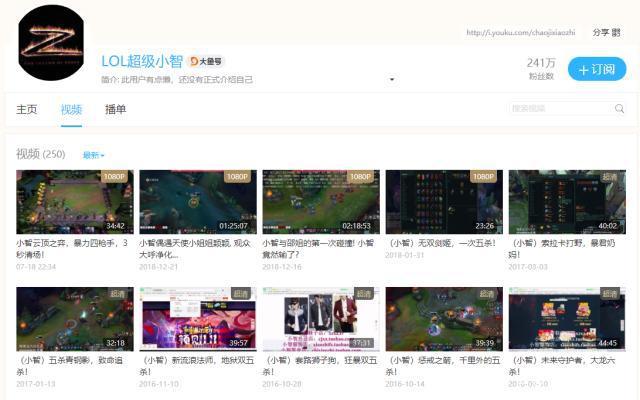Open title (小智)索拉卡打野
Screen dimensions: 640x400
[x=562, y=249]
